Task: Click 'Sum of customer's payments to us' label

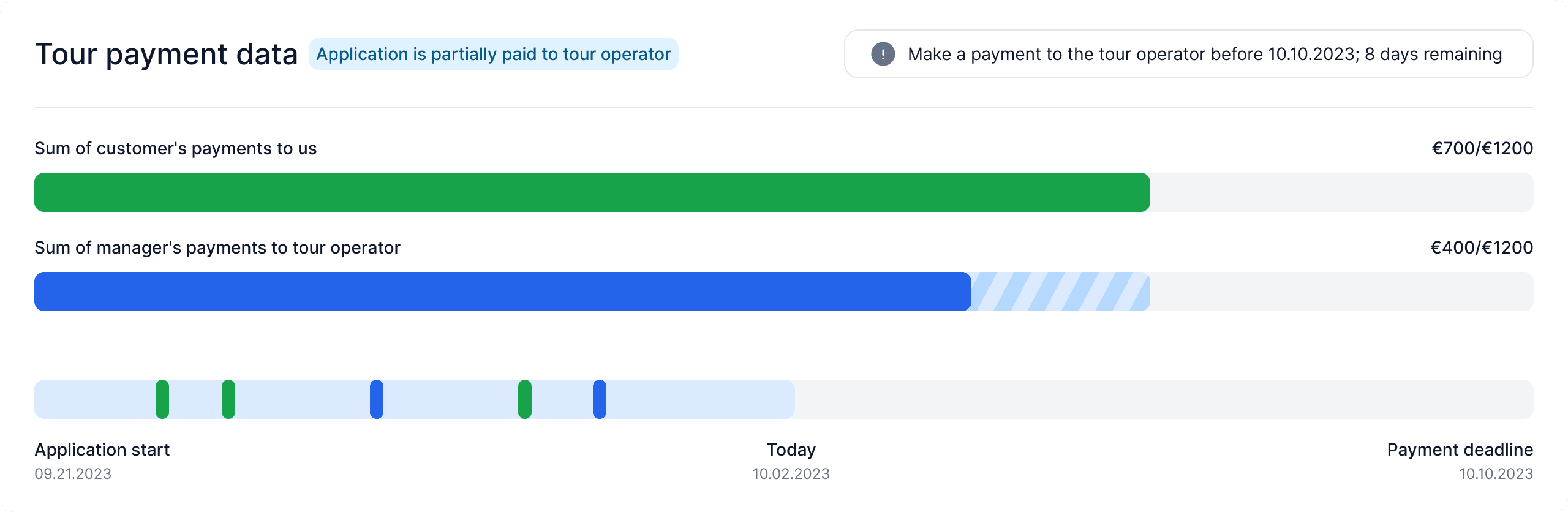Action: [x=176, y=148]
